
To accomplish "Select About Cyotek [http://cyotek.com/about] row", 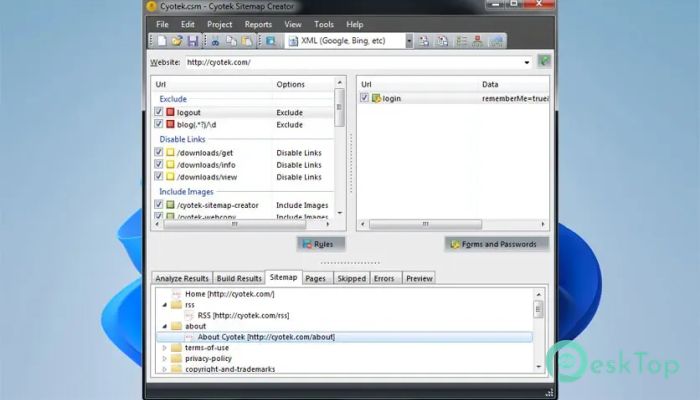I will tap(344, 337).
